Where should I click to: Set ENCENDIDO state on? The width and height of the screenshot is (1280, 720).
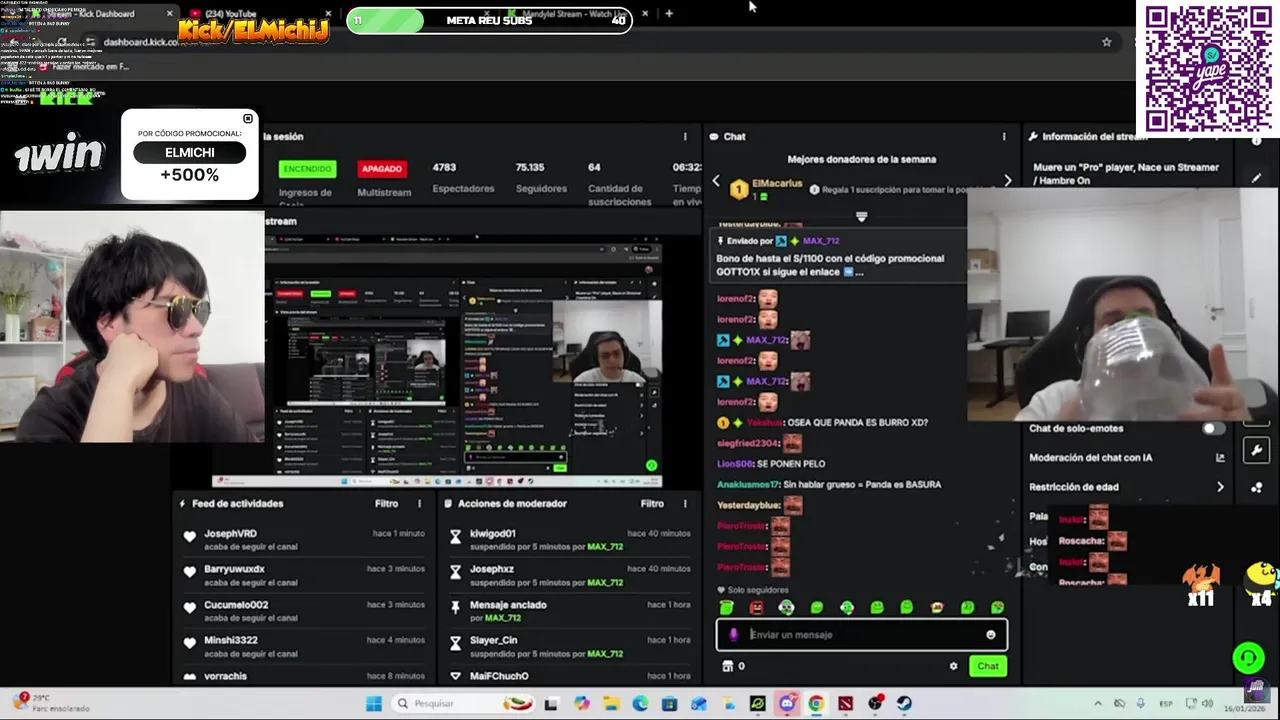(308, 169)
